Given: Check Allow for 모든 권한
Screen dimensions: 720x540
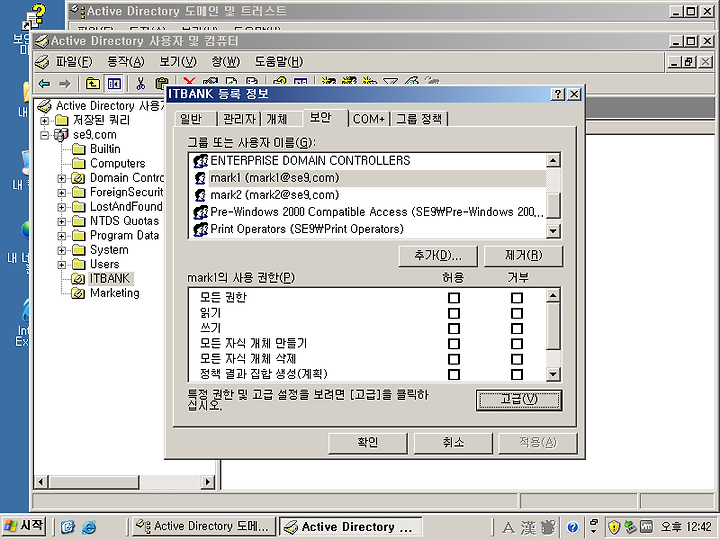Looking at the screenshot, I should coord(454,298).
